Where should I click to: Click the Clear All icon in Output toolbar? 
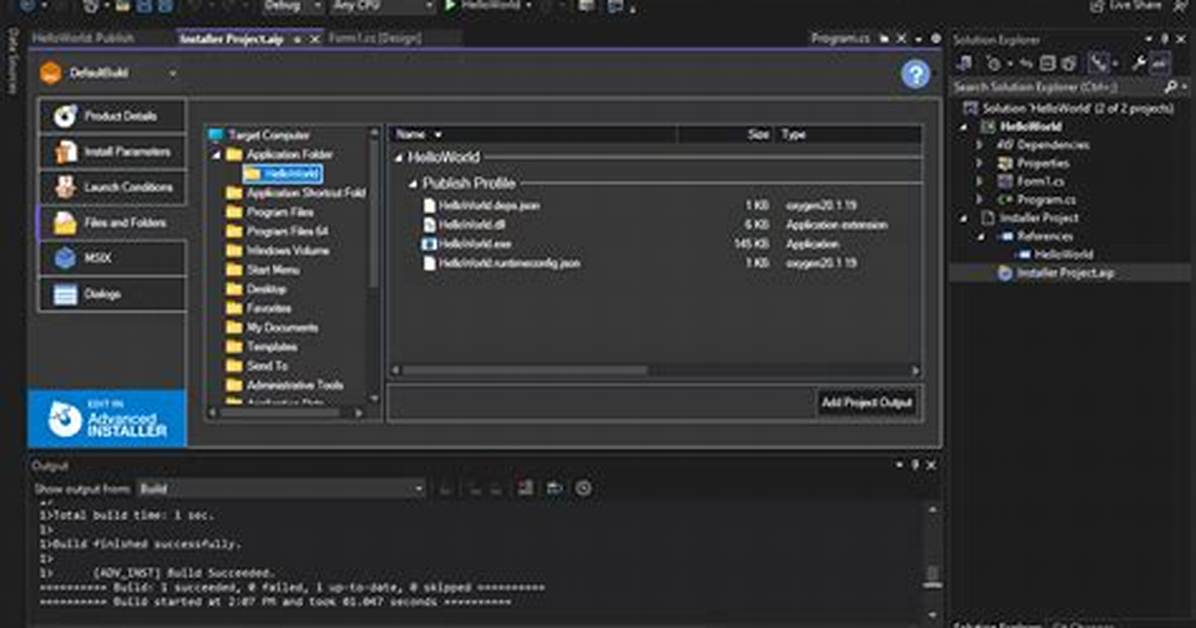coord(526,488)
